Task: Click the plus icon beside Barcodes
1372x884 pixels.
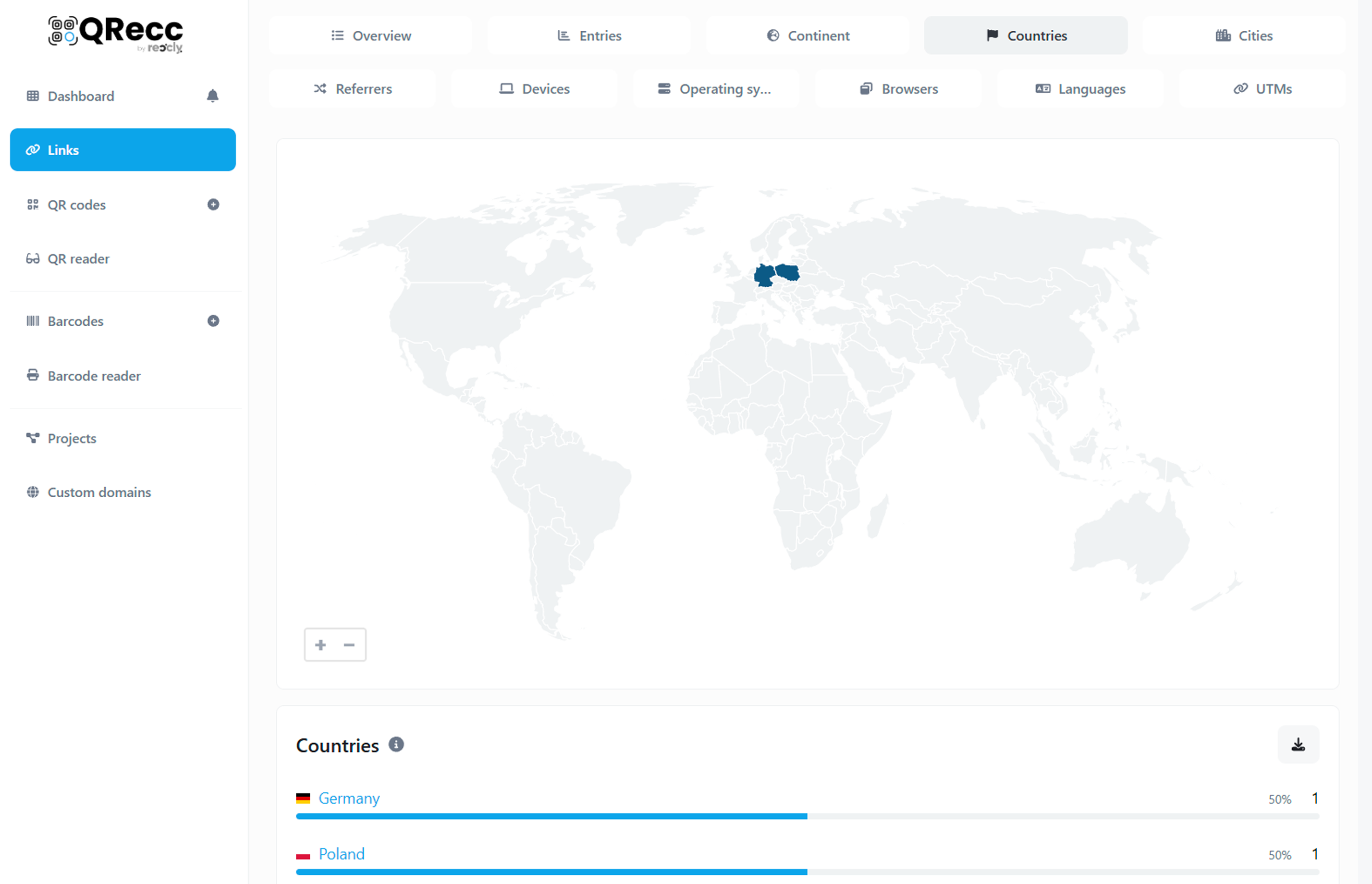Action: click(x=213, y=321)
